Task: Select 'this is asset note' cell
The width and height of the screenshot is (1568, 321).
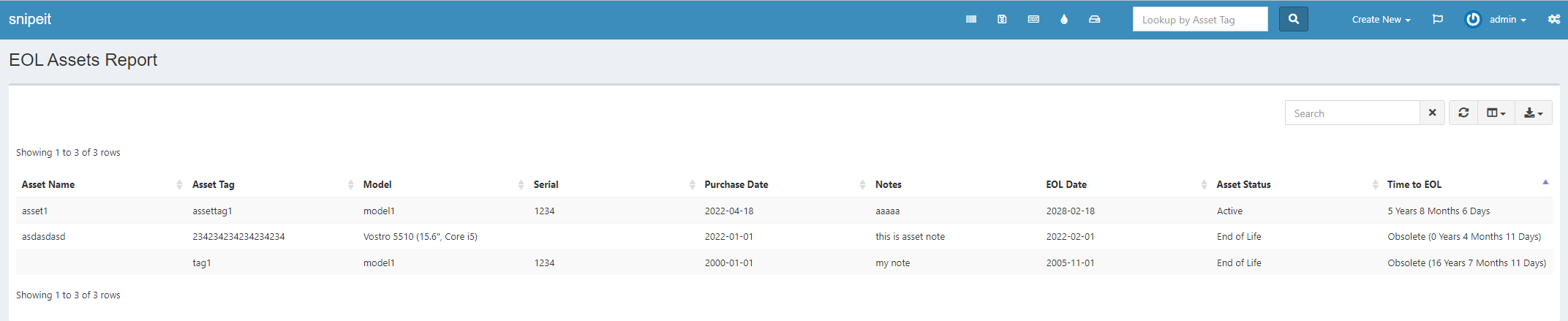Action: (x=911, y=237)
